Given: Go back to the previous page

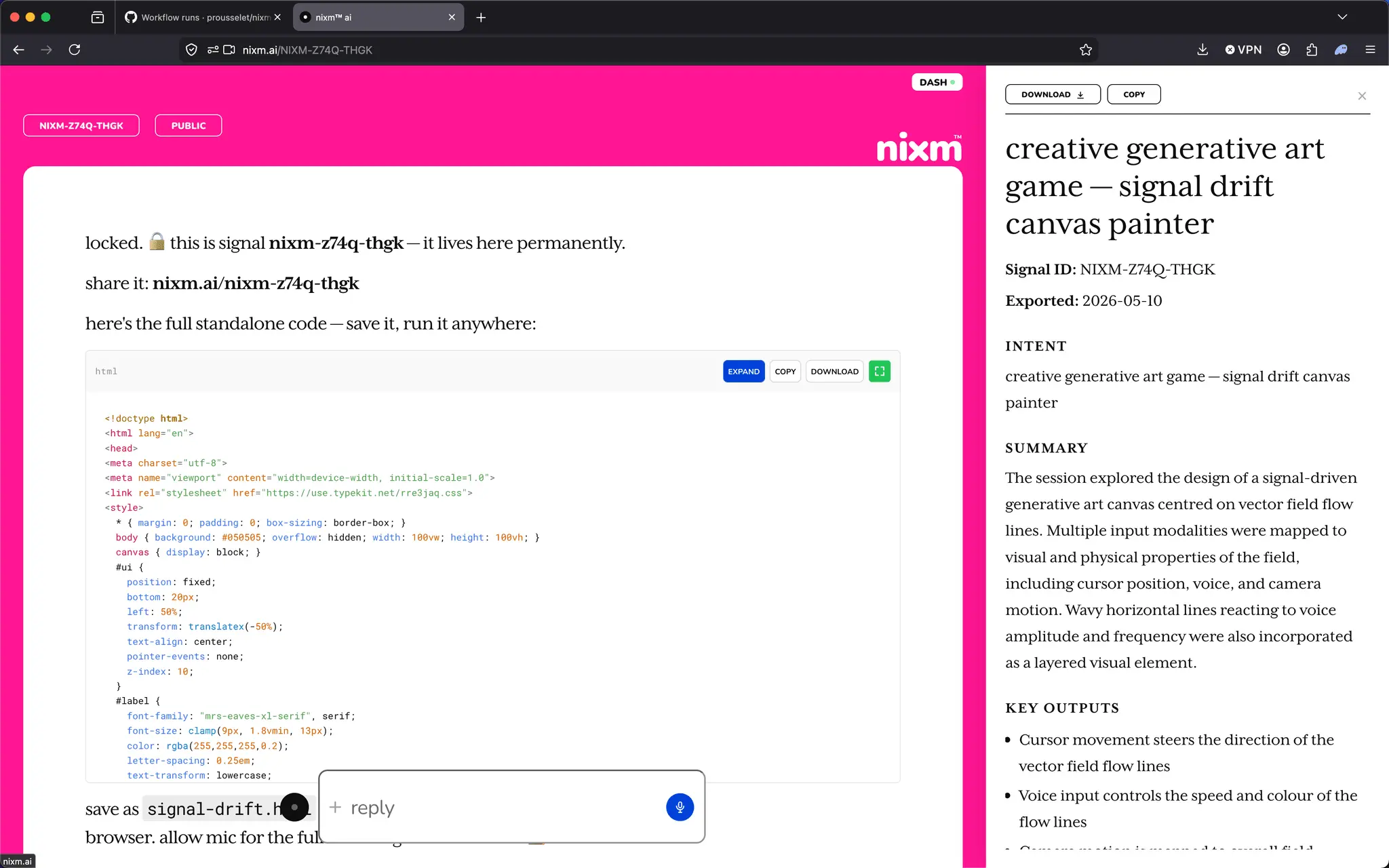Looking at the screenshot, I should point(19,50).
